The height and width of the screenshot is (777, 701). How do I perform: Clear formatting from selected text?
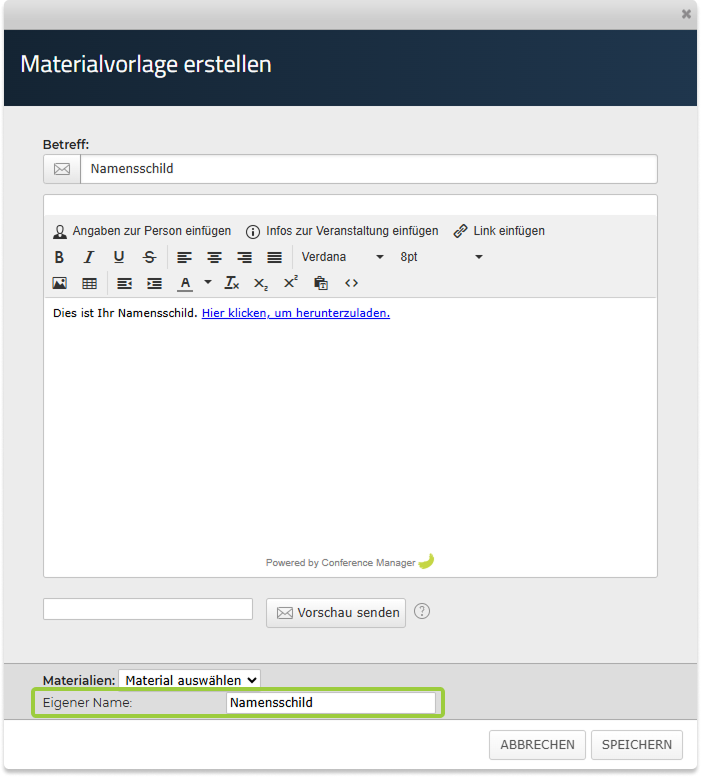coord(231,284)
